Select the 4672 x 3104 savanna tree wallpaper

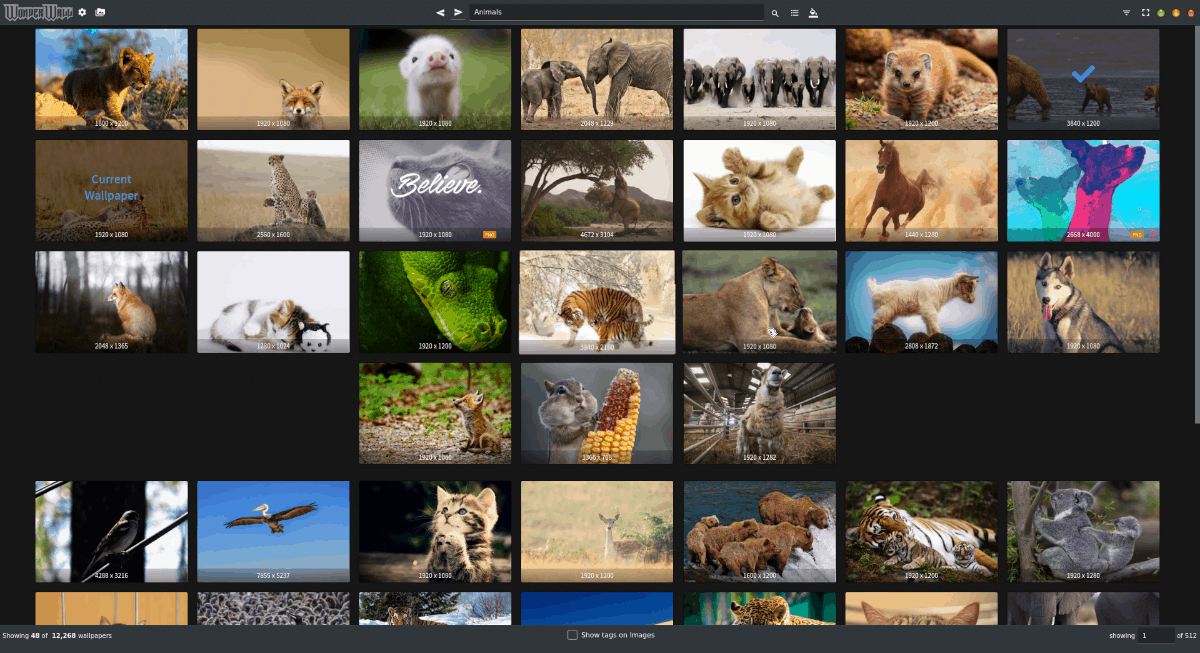pos(597,190)
